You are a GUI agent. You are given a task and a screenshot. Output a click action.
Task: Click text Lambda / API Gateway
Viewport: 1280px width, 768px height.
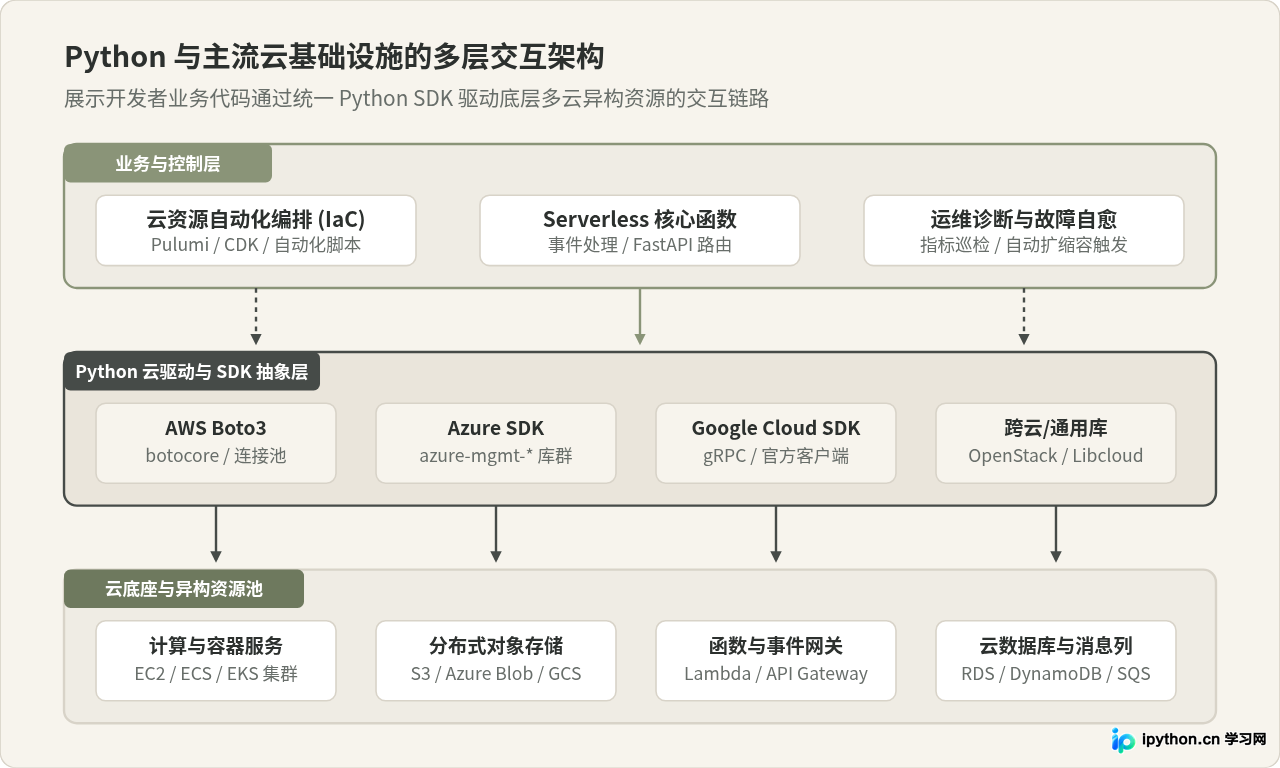[776, 674]
